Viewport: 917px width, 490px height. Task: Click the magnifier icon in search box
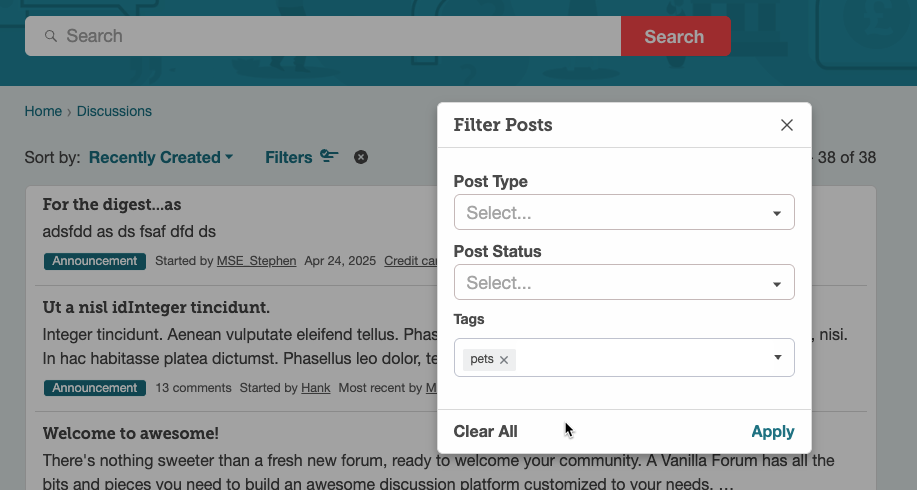51,36
